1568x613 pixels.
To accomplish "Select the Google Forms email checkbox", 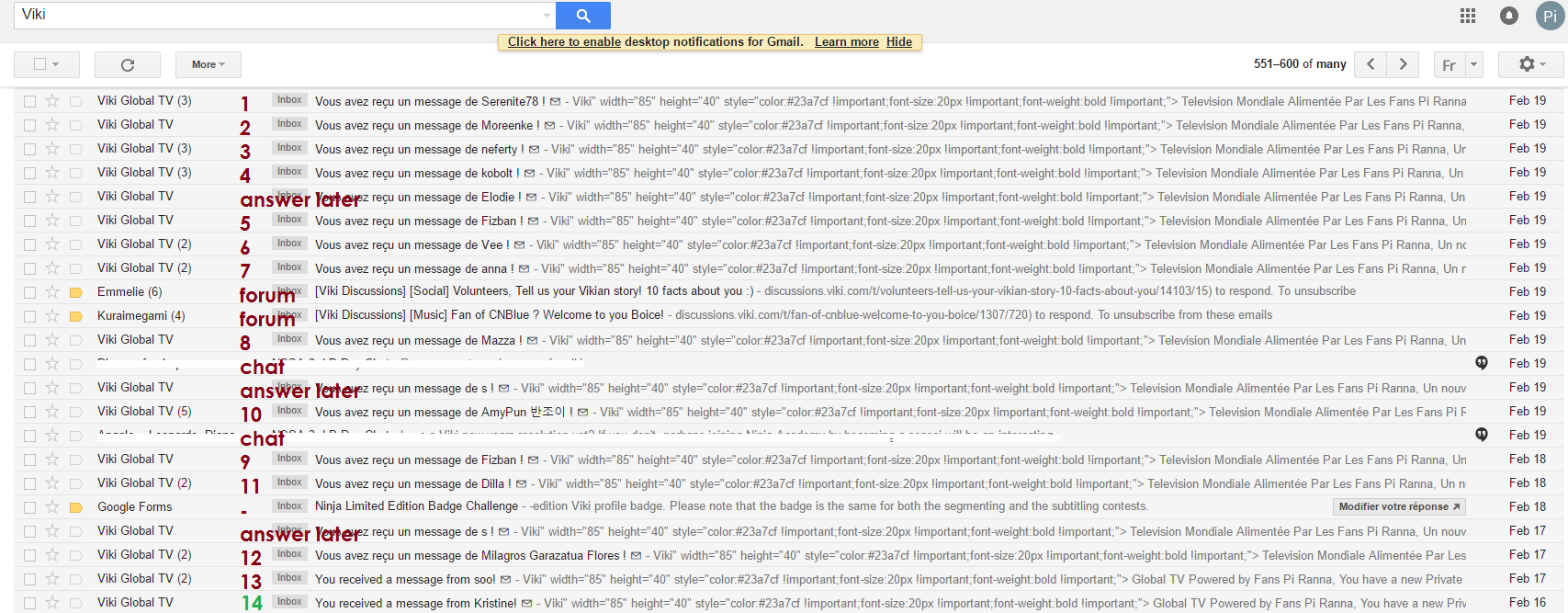I will coord(30,507).
